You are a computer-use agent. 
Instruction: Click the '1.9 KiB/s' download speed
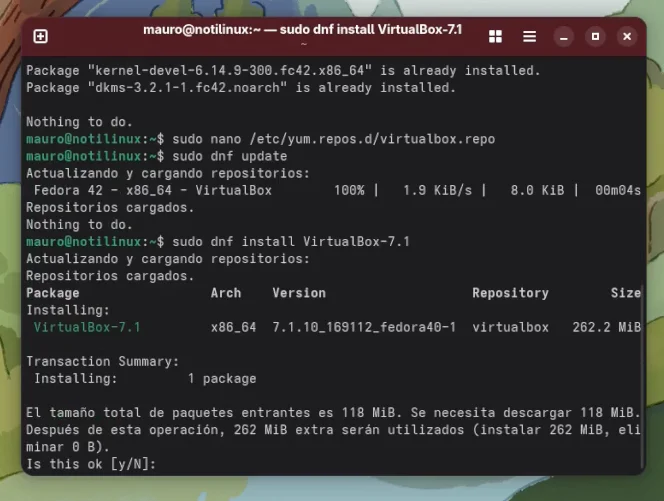coord(437,190)
